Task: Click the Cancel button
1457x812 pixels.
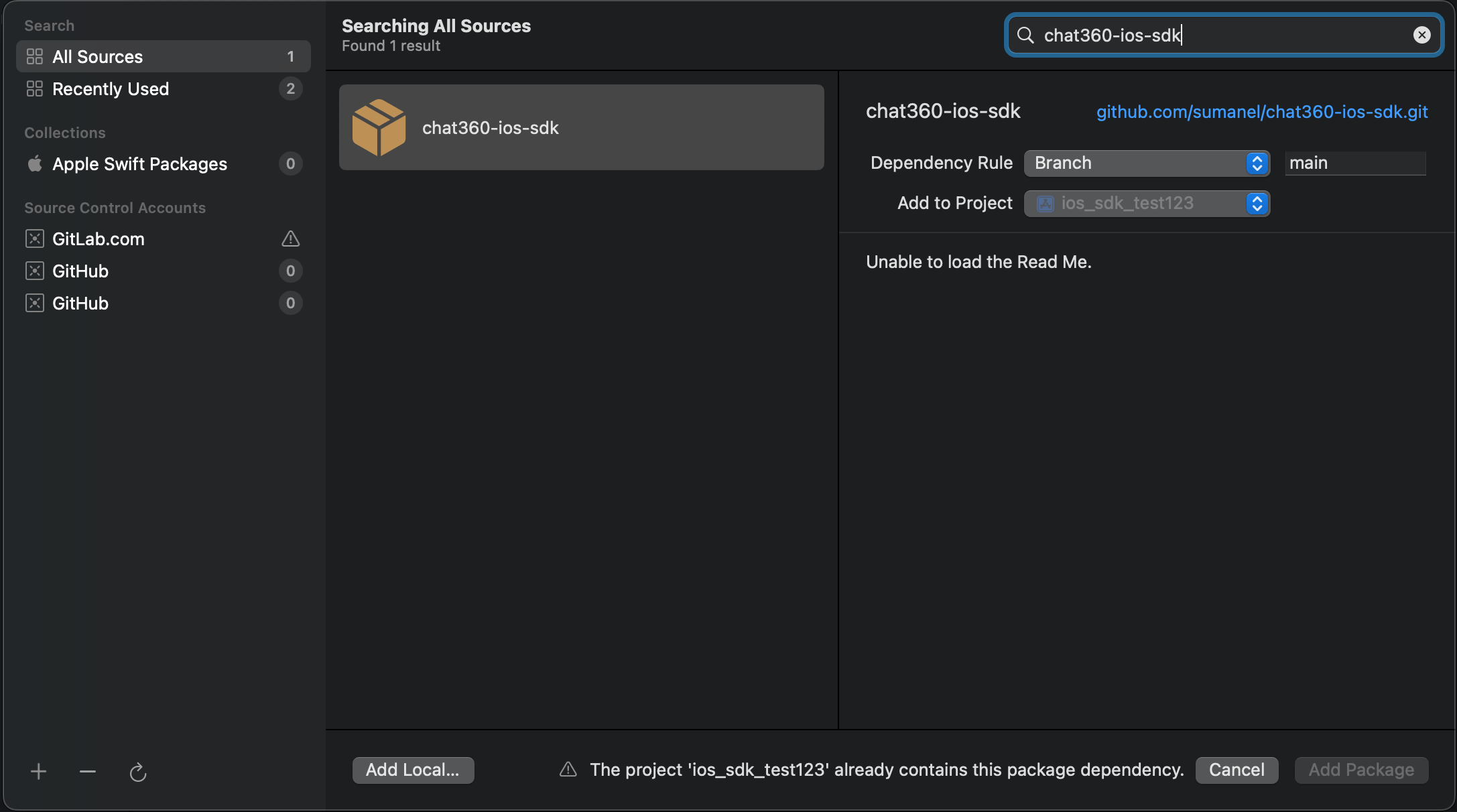Action: [x=1236, y=770]
